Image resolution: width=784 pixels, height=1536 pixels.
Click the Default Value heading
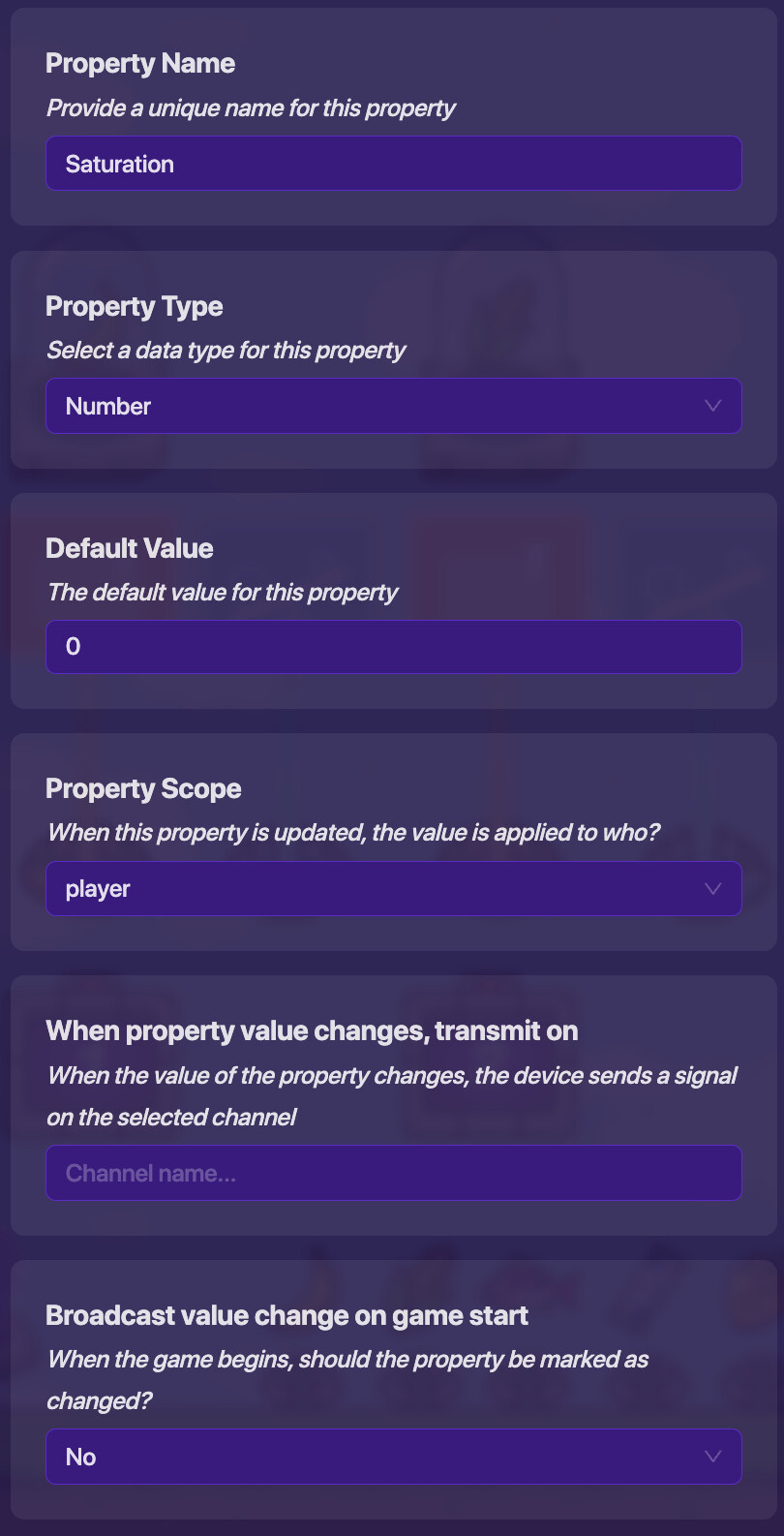(129, 548)
